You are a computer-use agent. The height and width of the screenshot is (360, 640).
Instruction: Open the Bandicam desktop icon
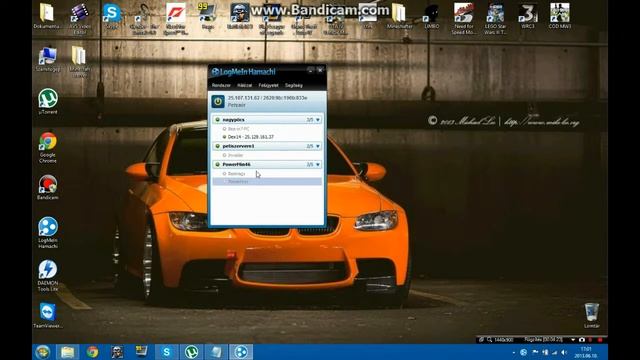tap(48, 187)
